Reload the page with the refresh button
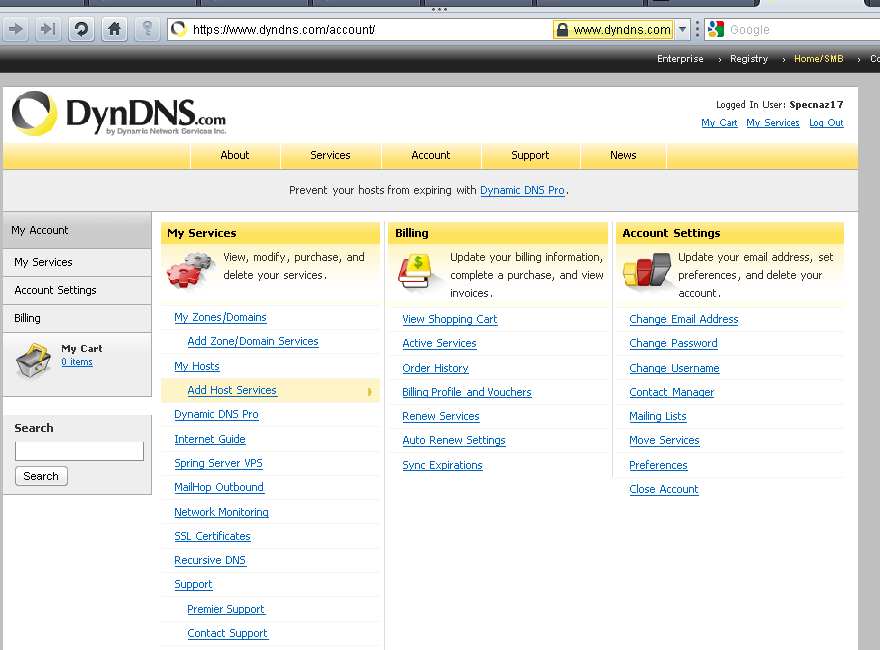880x650 pixels. (81, 29)
